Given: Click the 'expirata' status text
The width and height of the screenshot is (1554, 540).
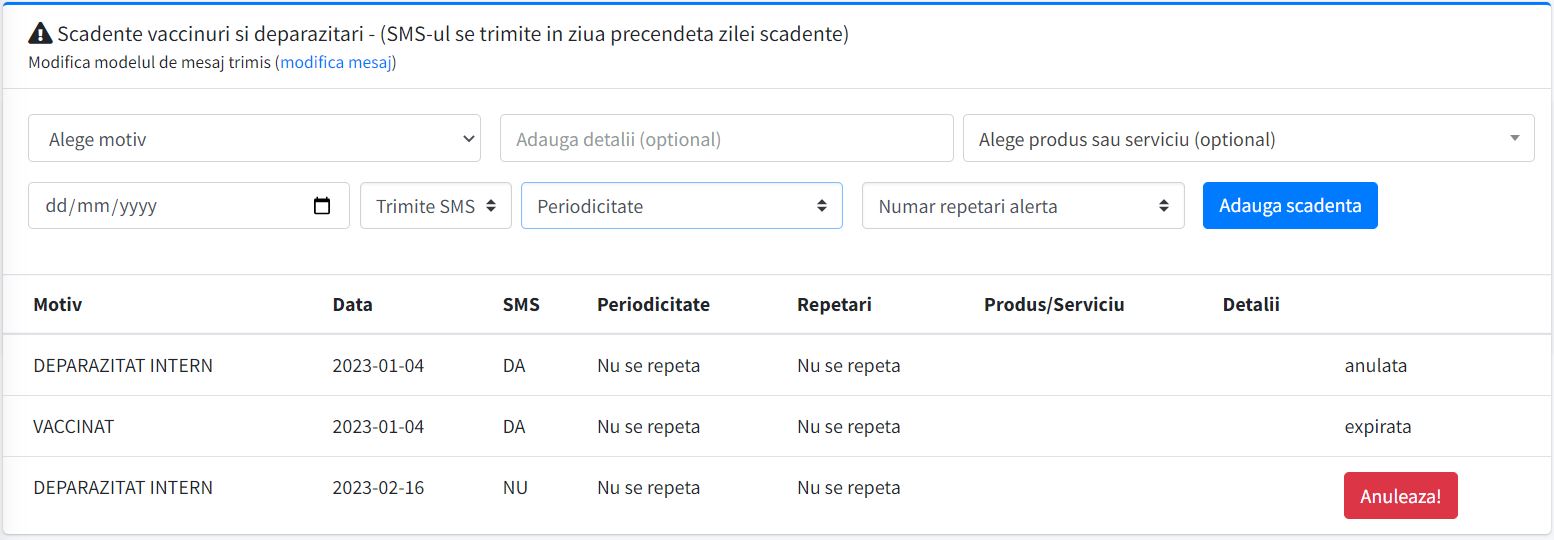Looking at the screenshot, I should tap(1378, 427).
